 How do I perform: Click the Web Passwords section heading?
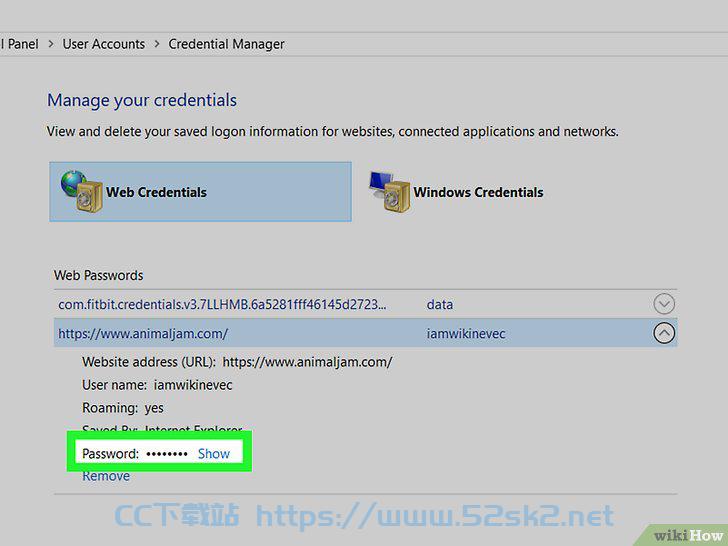(x=98, y=275)
